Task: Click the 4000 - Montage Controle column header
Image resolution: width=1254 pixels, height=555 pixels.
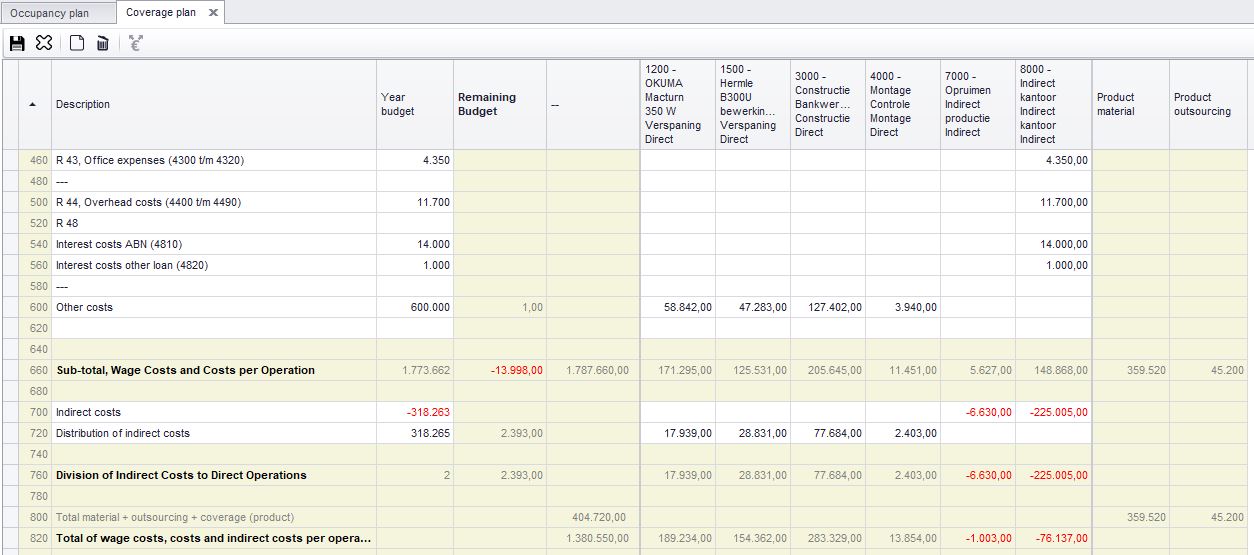Action: (903, 104)
